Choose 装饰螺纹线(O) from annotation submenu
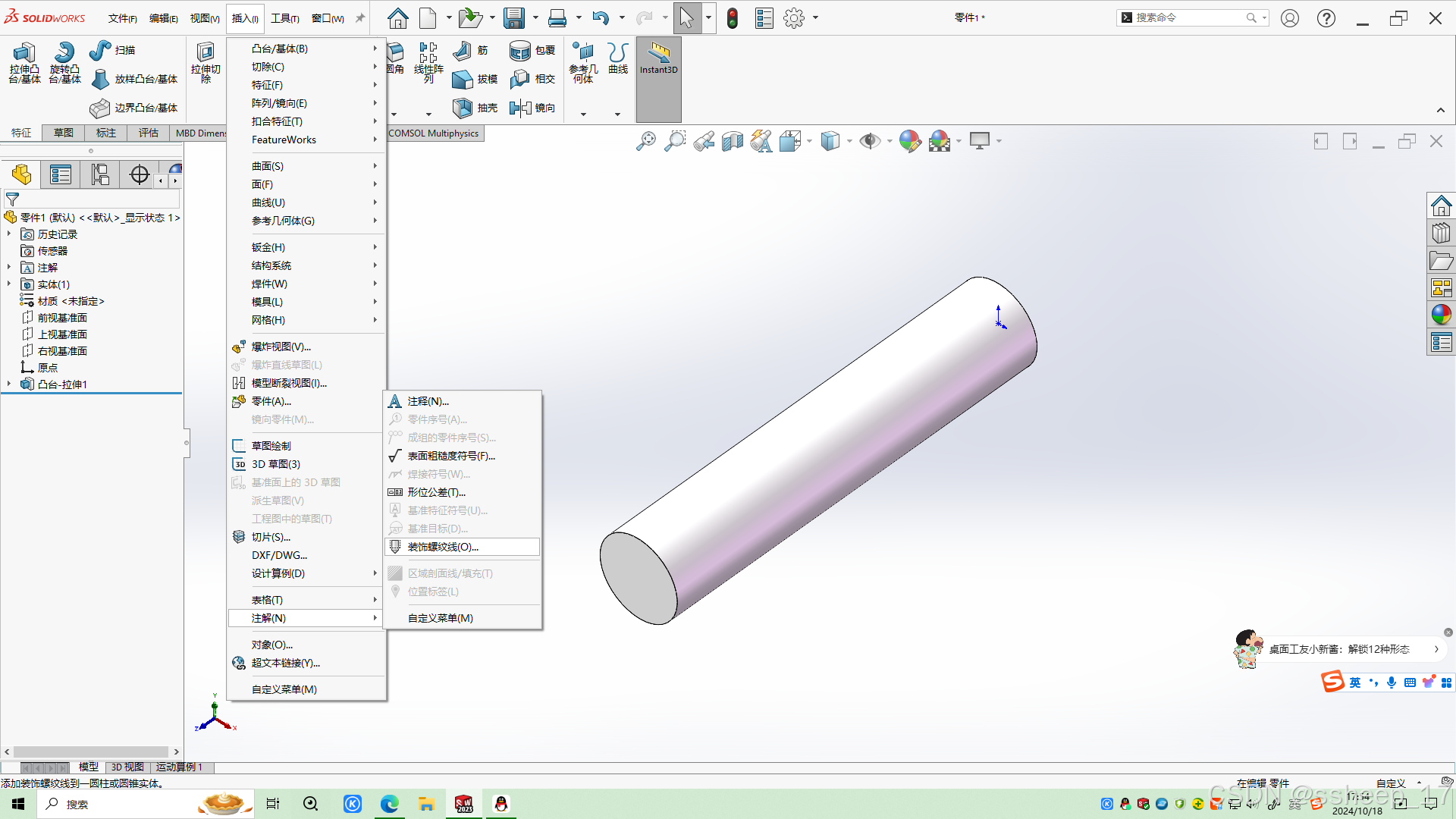Viewport: 1456px width, 819px height. point(443,547)
